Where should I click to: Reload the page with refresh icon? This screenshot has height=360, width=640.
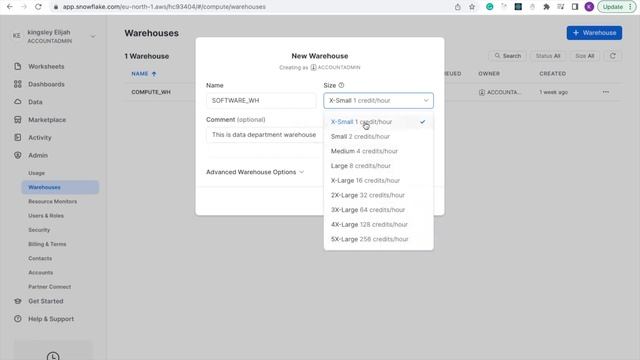coord(38,7)
